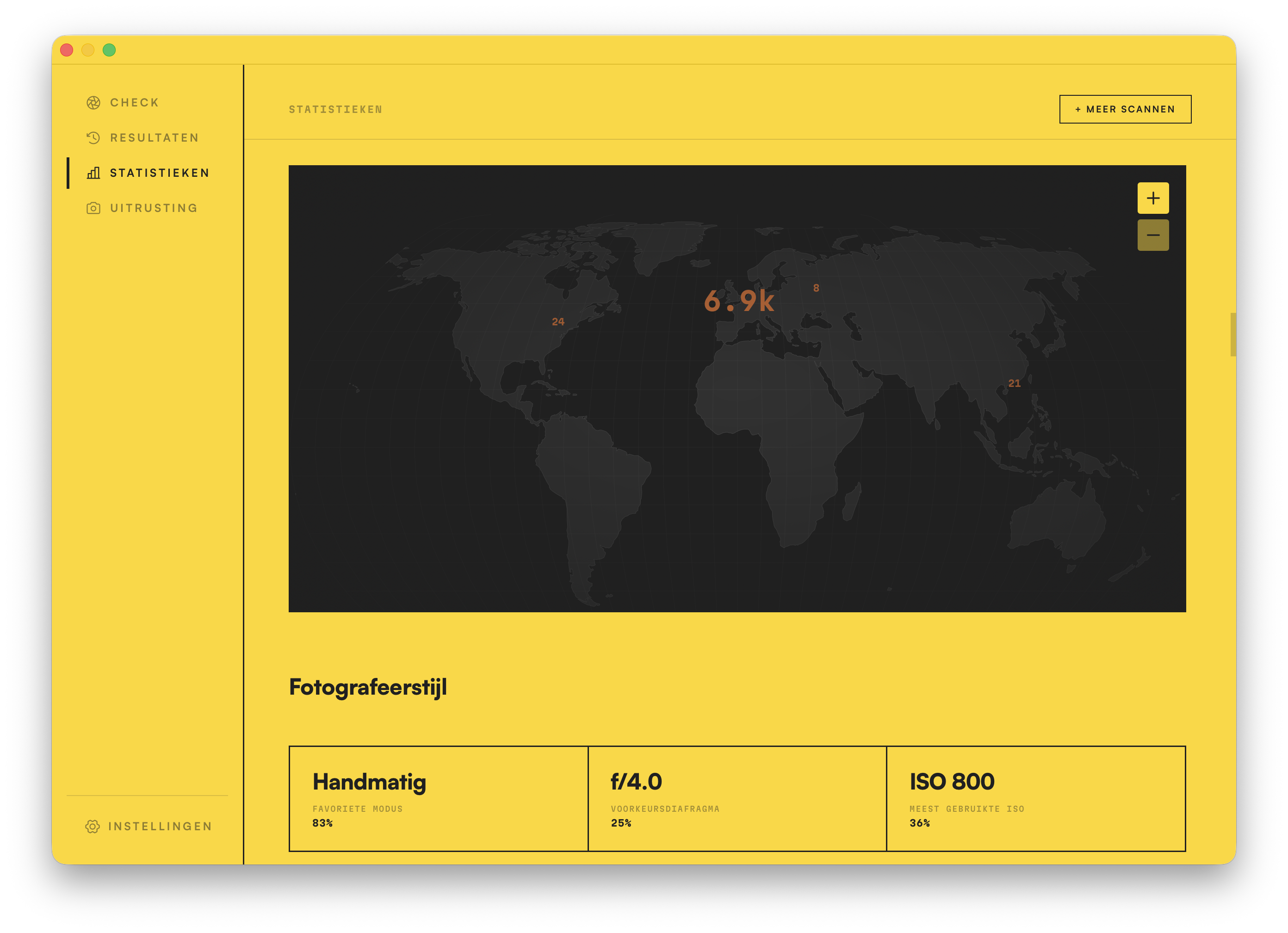The height and width of the screenshot is (933, 1288).
Task: Click the Fotografeerstijl heading
Action: click(x=368, y=688)
